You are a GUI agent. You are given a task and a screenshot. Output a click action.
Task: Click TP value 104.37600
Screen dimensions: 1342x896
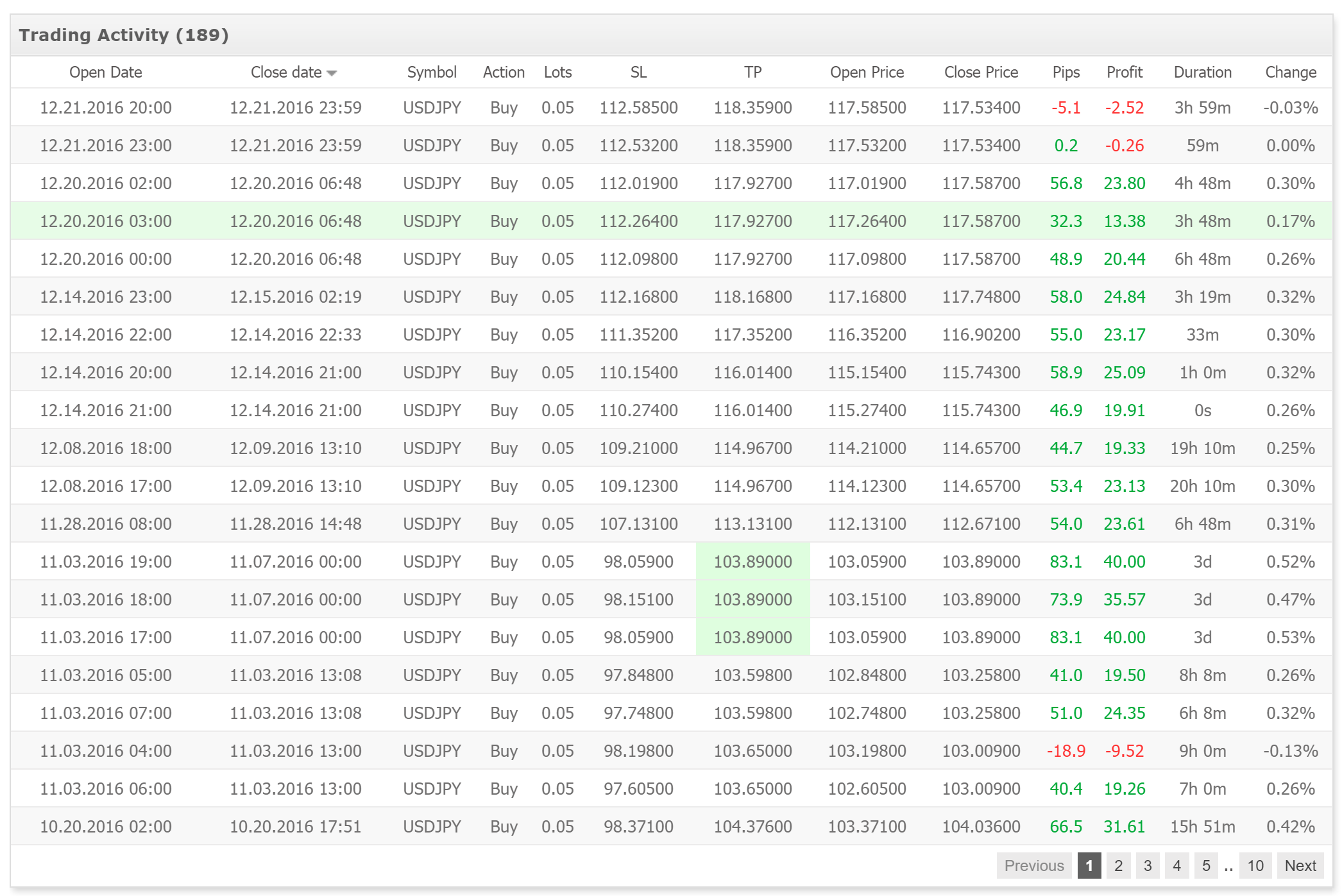(x=752, y=827)
